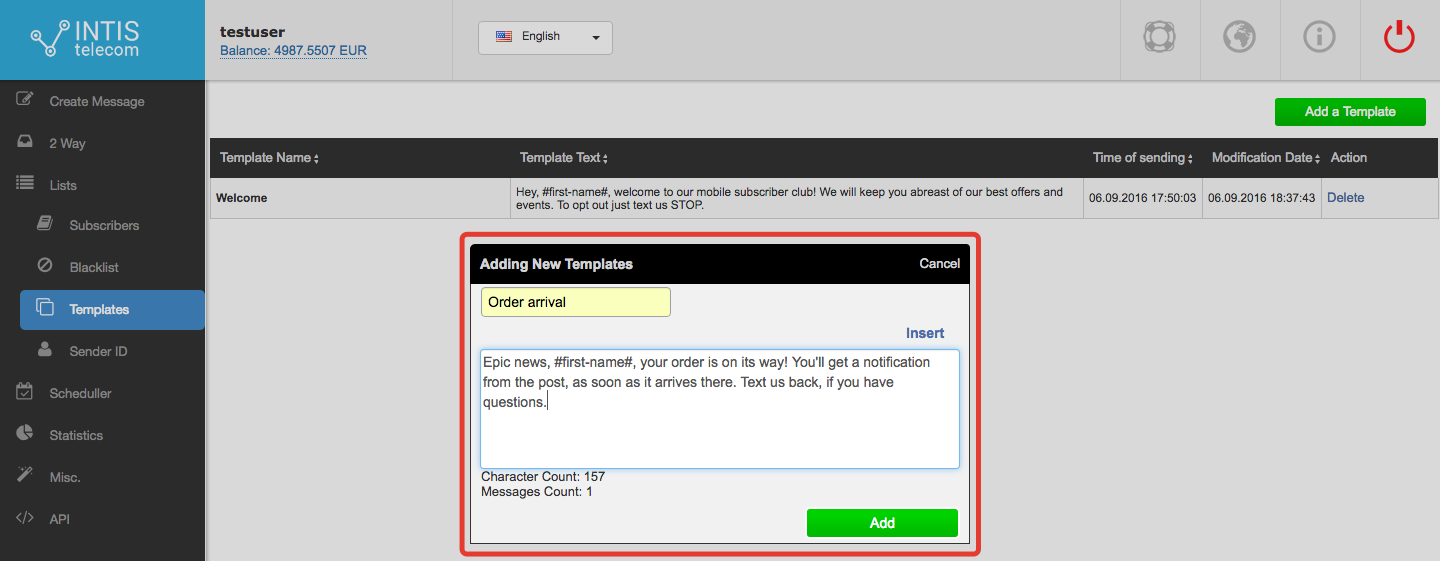Open the info icon in header

click(x=1320, y=37)
